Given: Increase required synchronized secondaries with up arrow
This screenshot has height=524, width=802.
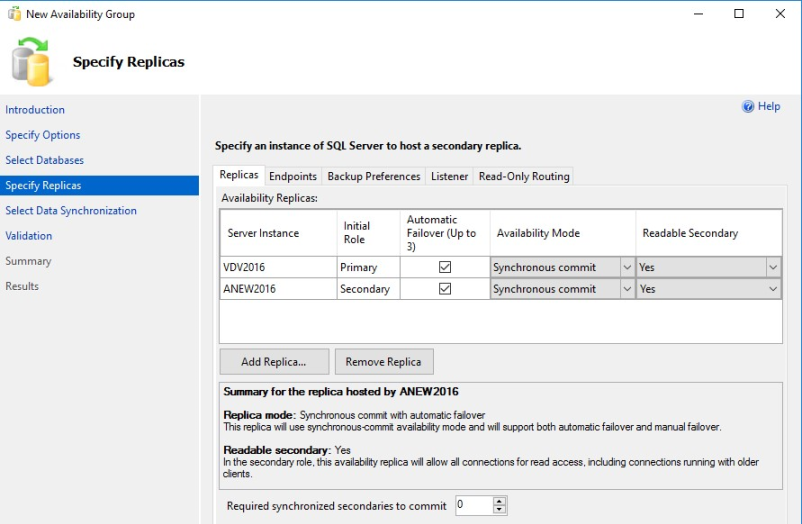Looking at the screenshot, I should (x=500, y=501).
